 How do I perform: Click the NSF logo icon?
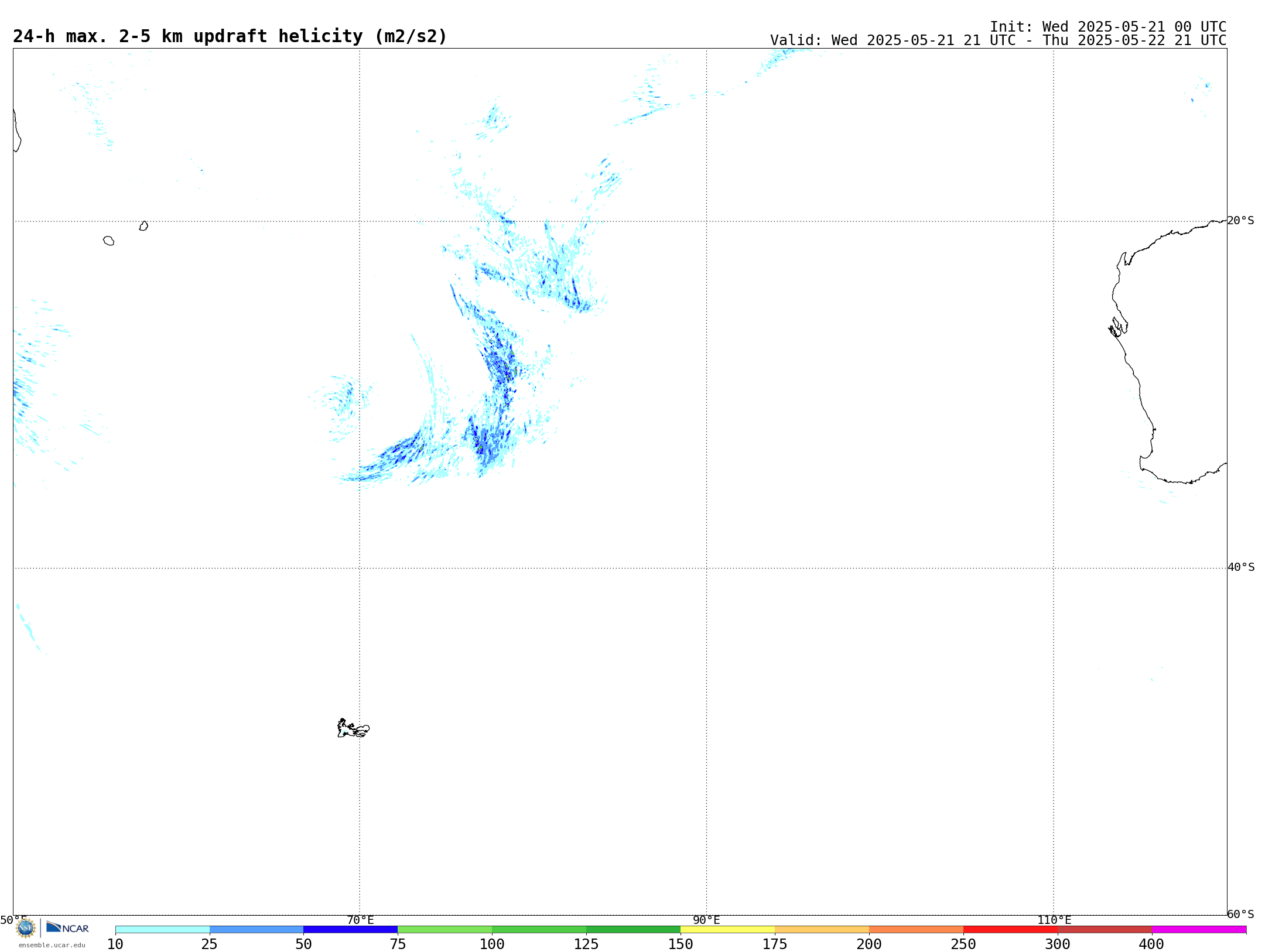point(26,928)
